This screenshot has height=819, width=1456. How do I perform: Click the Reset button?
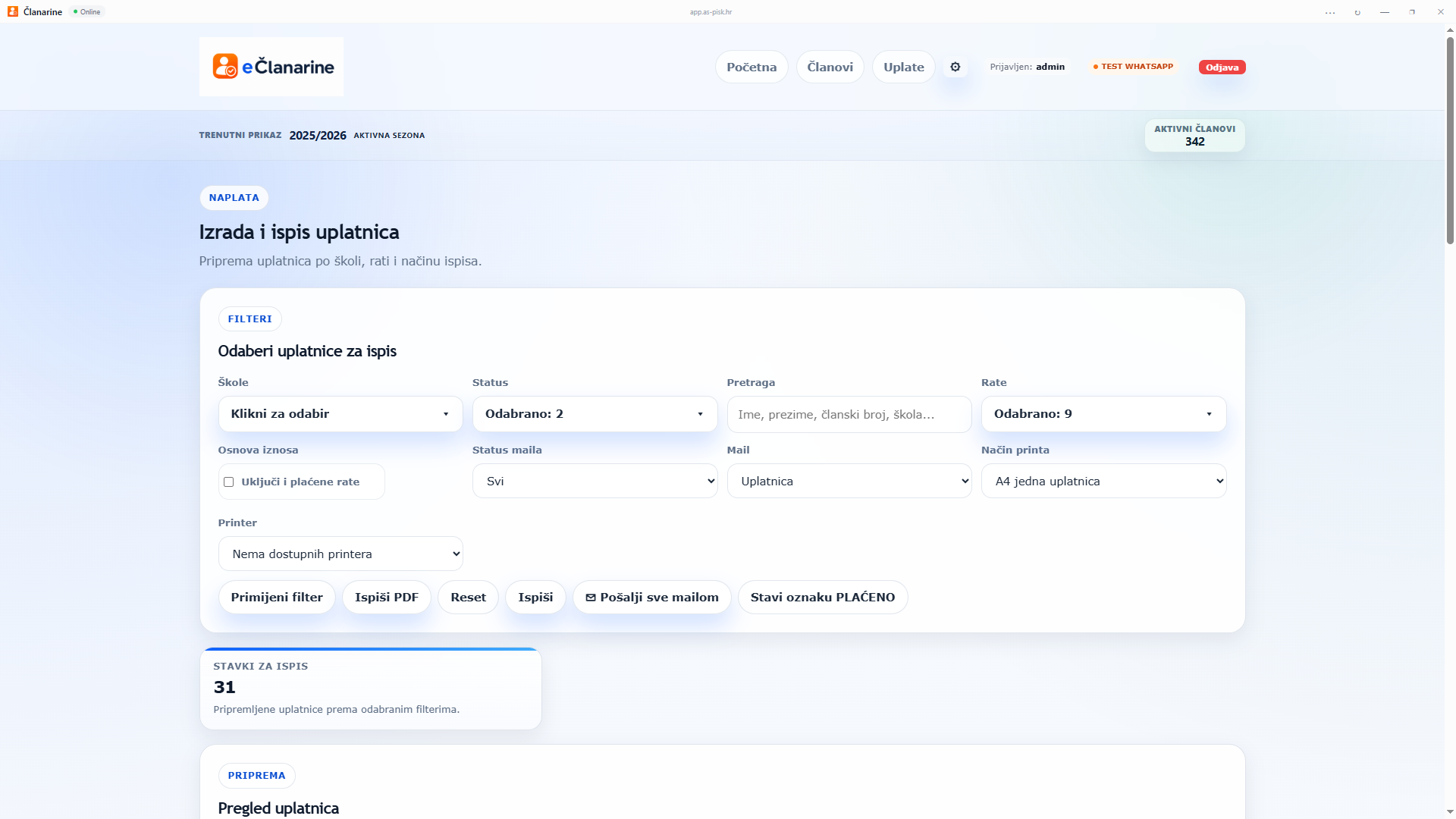point(468,598)
